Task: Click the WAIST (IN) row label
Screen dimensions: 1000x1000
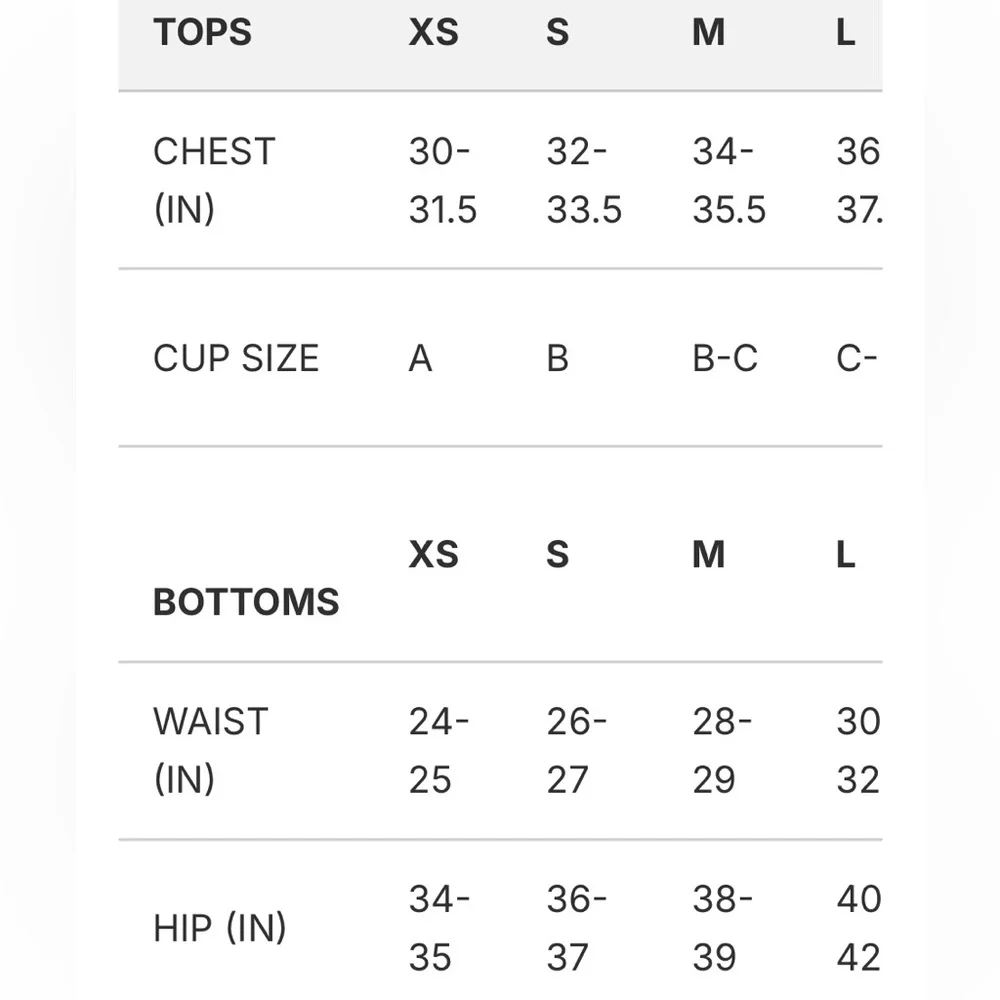Action: (210, 750)
